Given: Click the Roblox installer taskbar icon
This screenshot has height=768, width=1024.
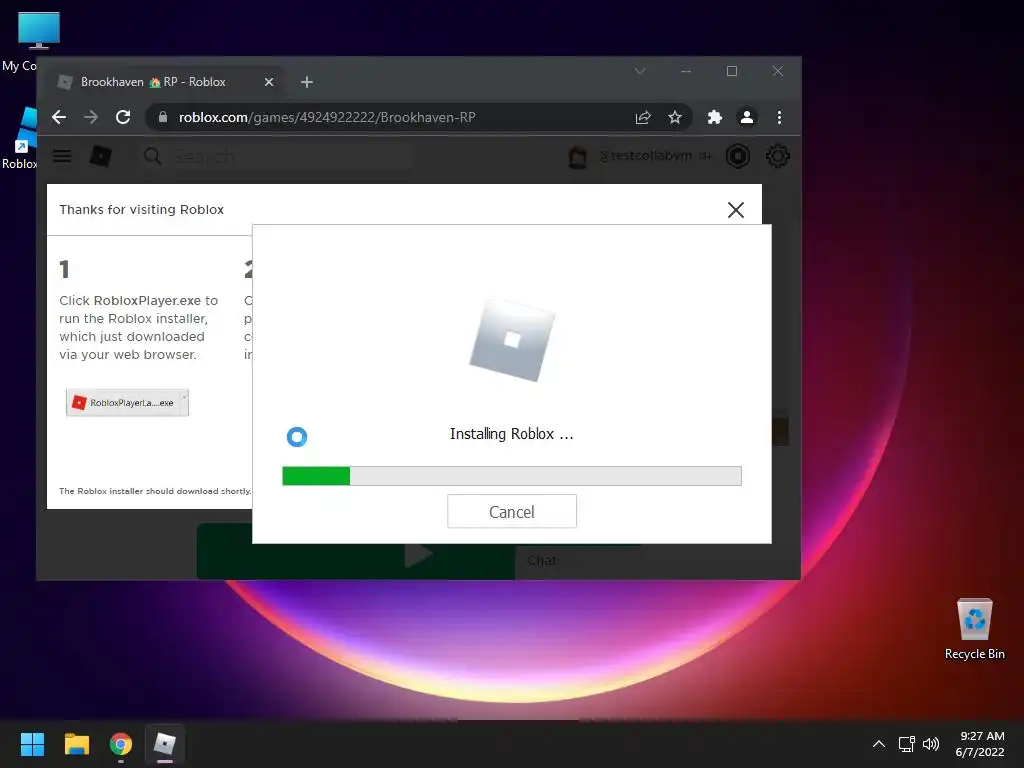Looking at the screenshot, I should click(165, 744).
